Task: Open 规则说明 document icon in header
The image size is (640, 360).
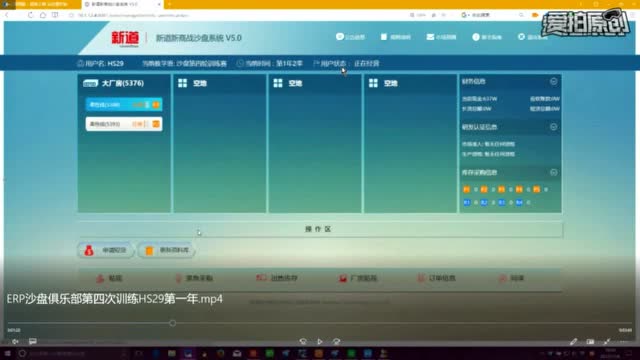Action: (x=384, y=37)
